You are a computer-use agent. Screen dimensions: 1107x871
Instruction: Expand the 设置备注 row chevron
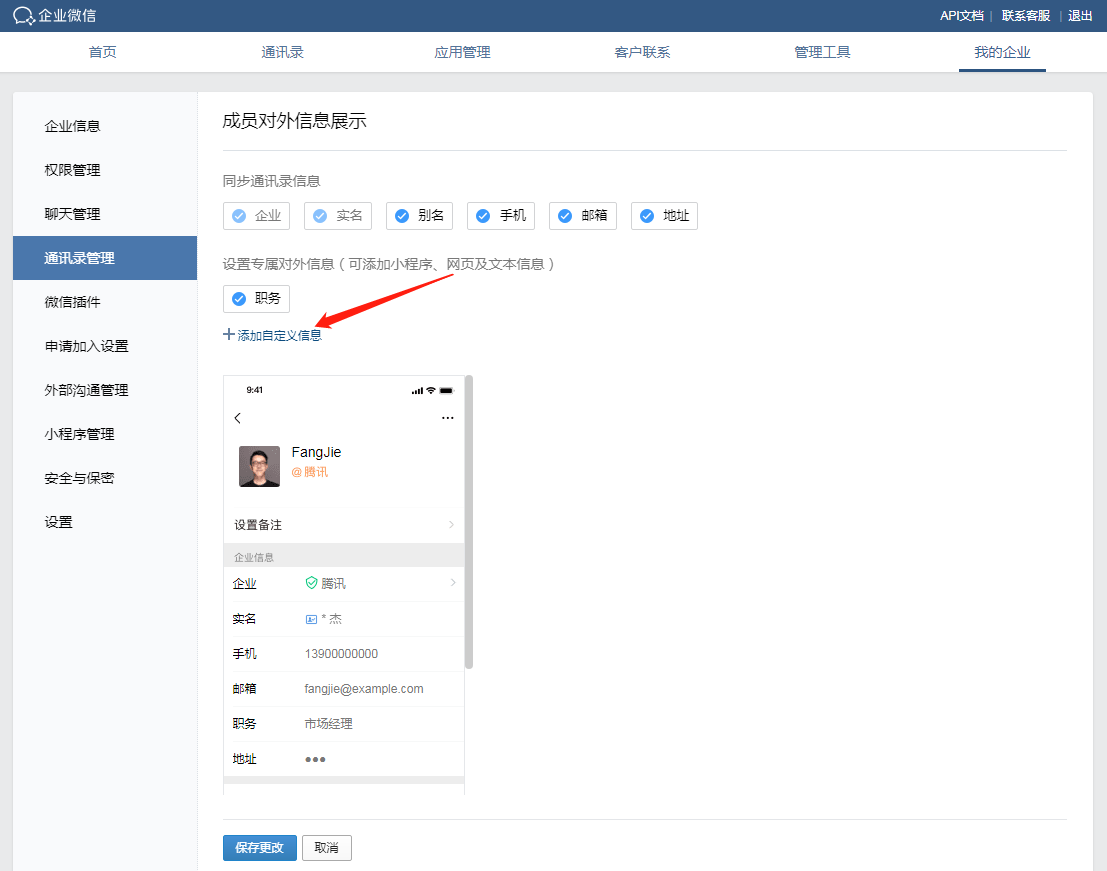click(x=451, y=524)
